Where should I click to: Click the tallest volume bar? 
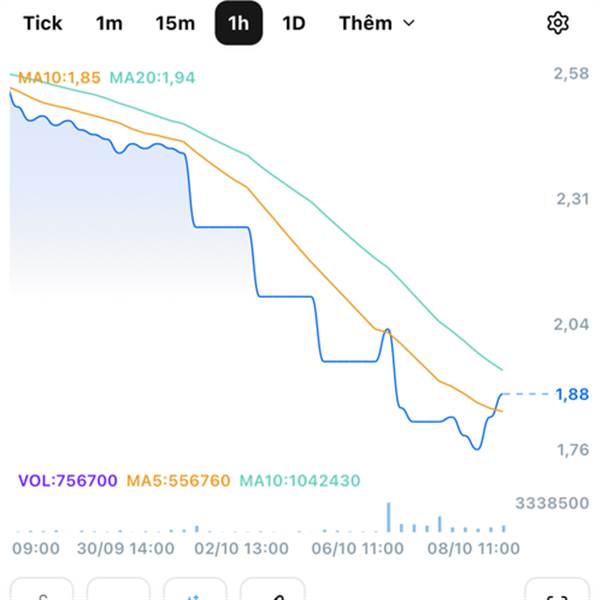pos(388,516)
